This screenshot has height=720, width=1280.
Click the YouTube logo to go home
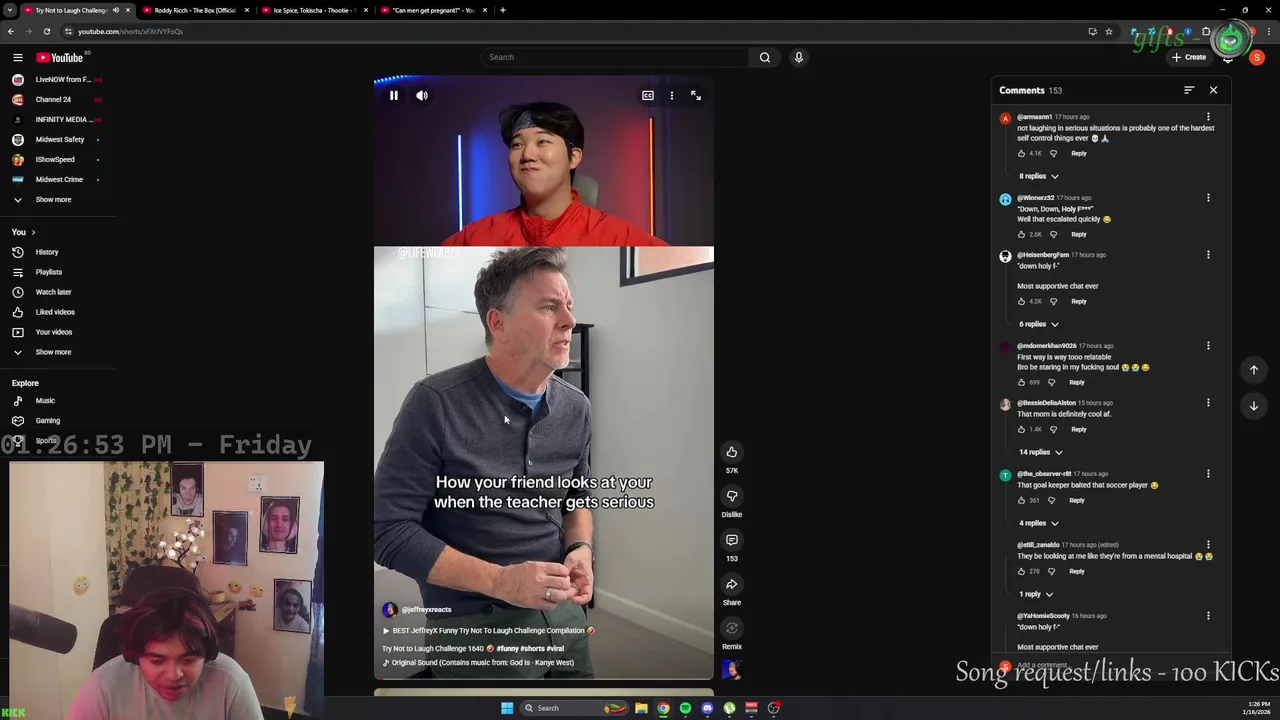(x=59, y=58)
